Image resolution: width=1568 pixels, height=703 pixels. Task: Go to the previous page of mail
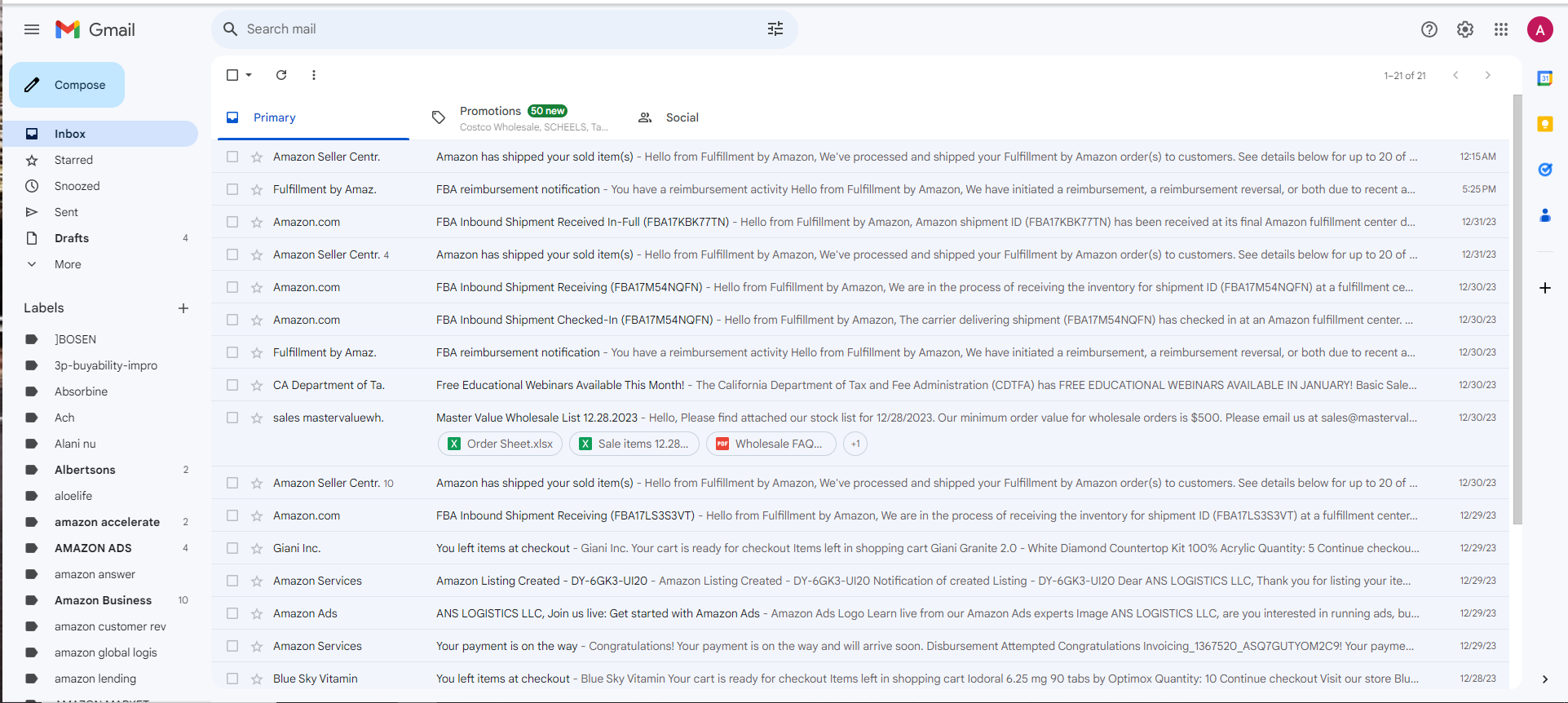coord(1455,75)
